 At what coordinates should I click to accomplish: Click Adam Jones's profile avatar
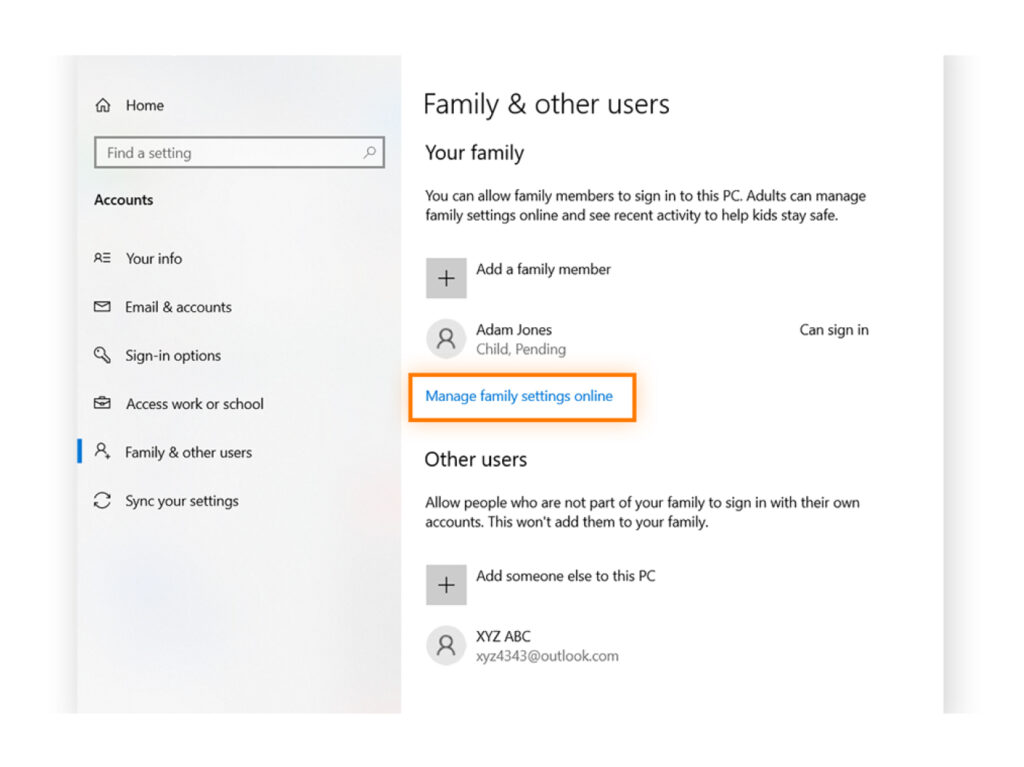(446, 338)
